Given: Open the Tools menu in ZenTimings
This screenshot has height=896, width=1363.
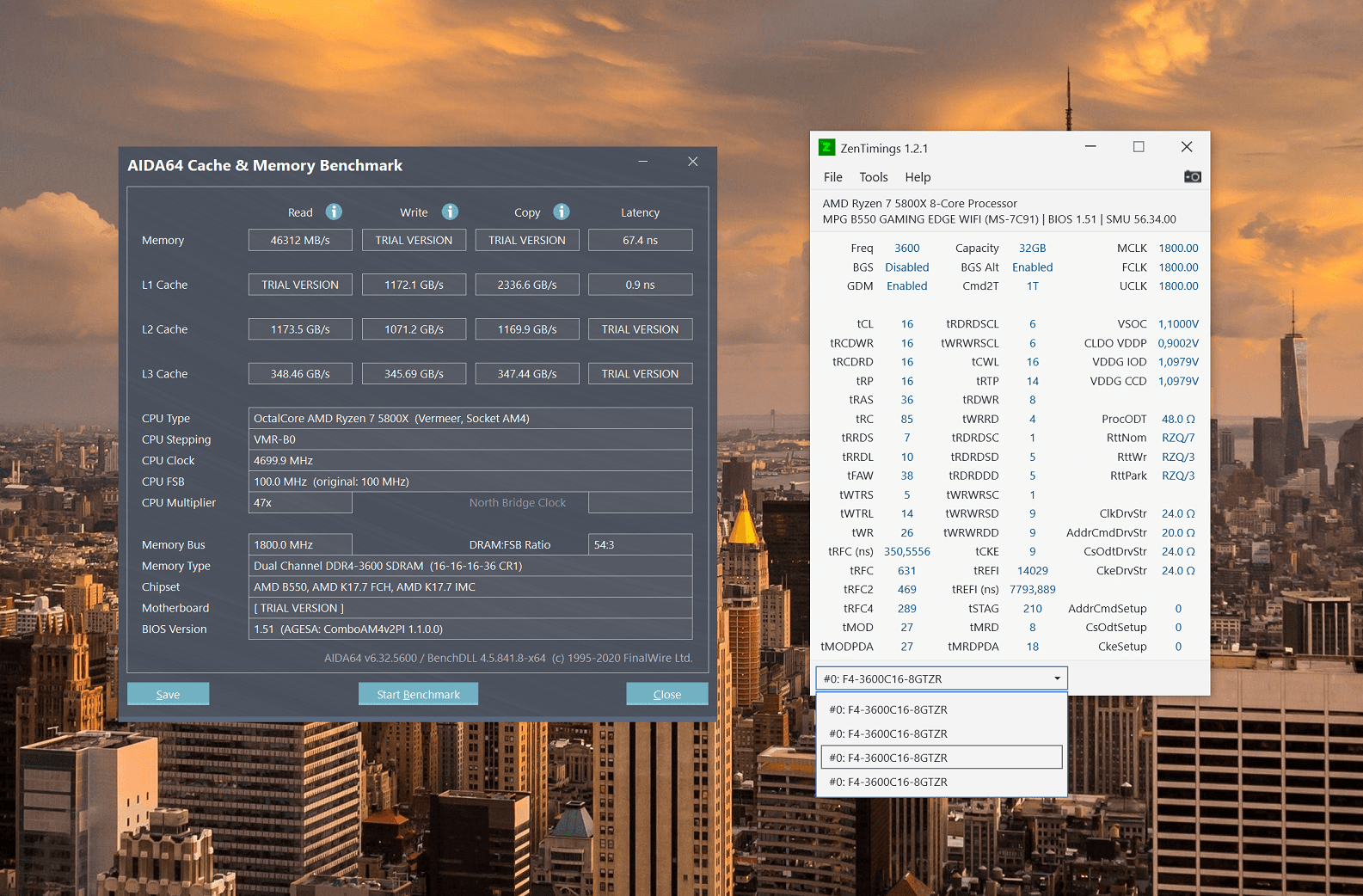Looking at the screenshot, I should coord(873,177).
